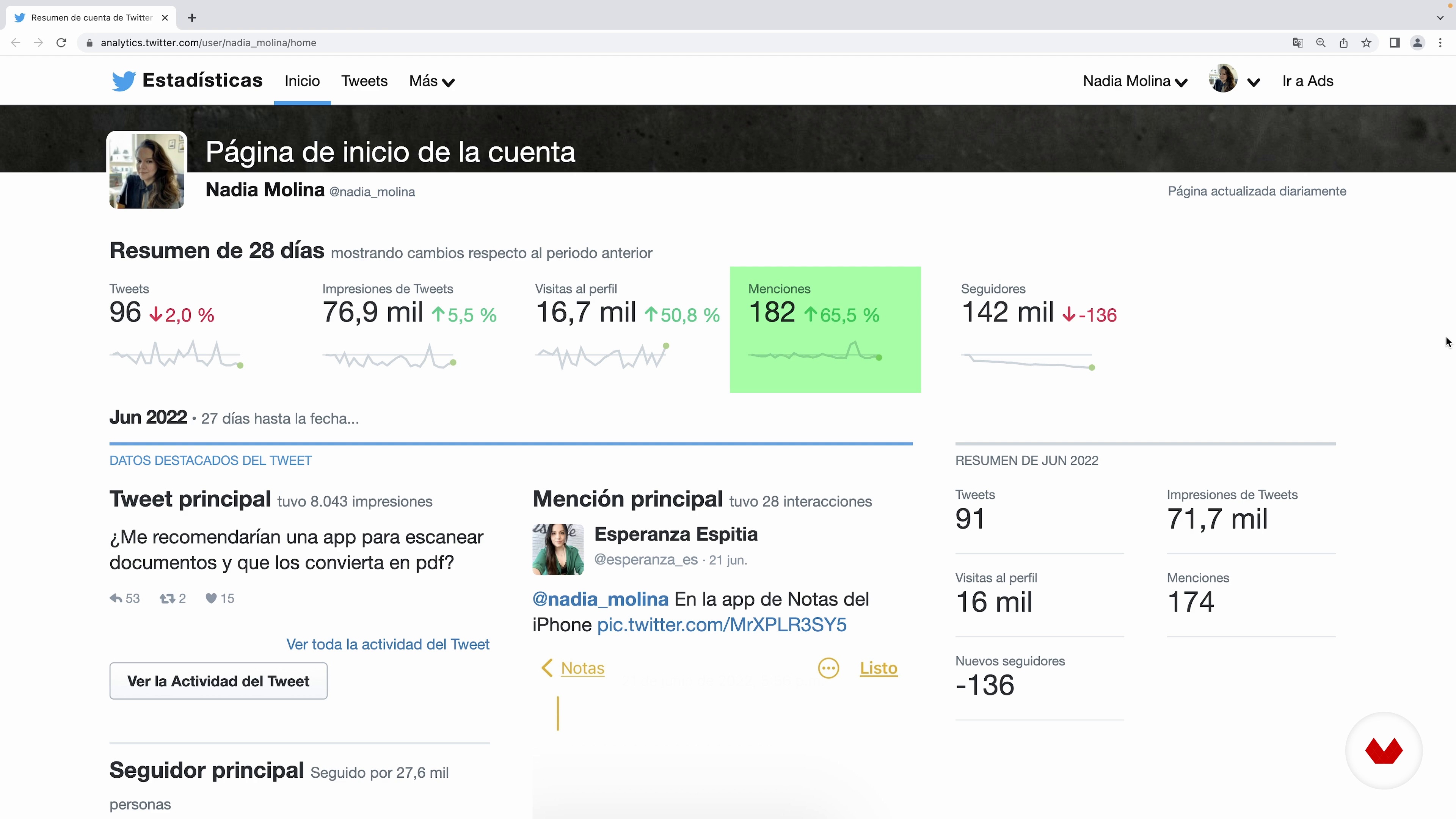Click the heart icon with 15 likes
The image size is (1456, 819).
click(211, 598)
